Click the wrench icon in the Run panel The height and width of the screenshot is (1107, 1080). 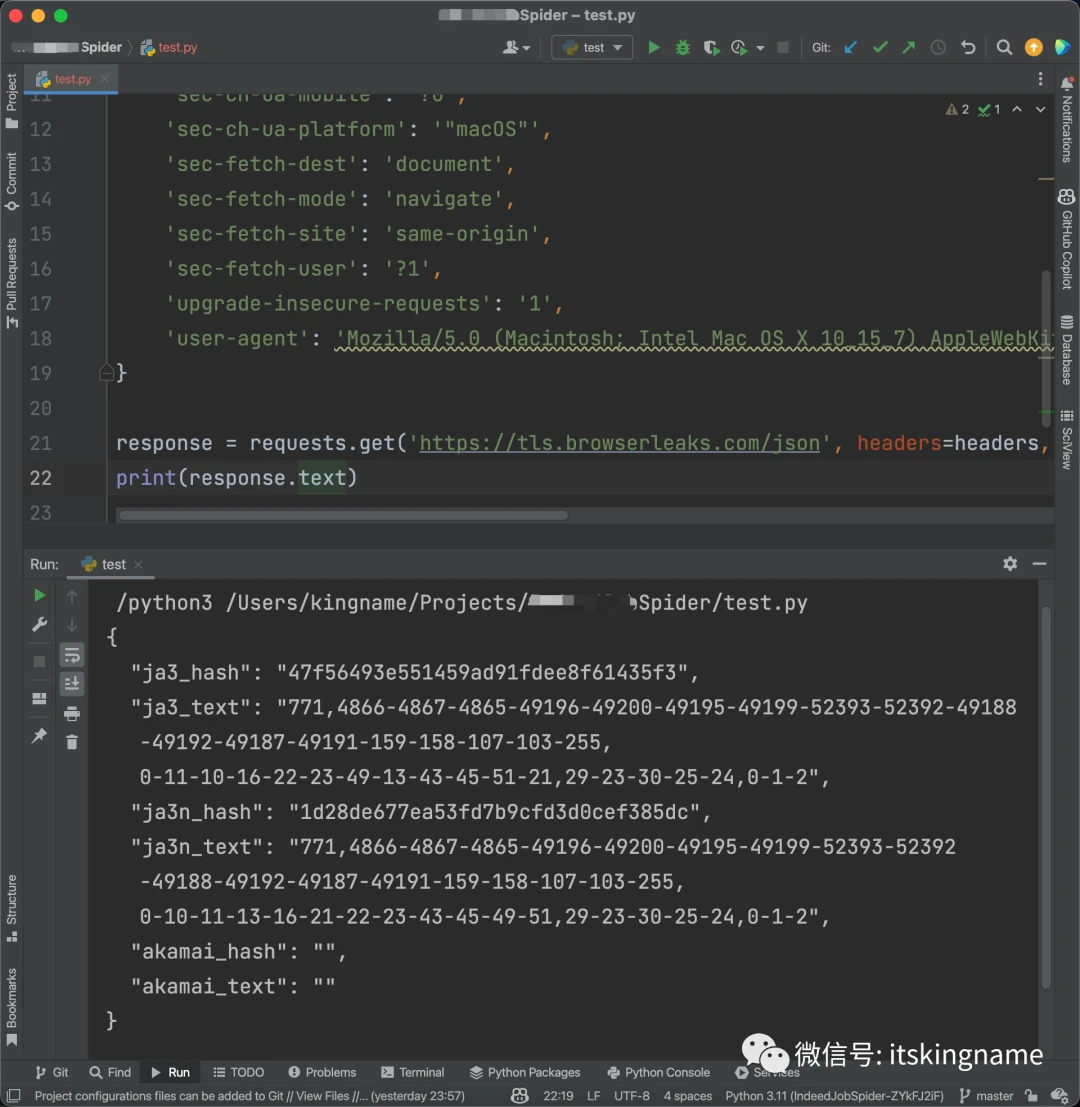click(x=40, y=624)
